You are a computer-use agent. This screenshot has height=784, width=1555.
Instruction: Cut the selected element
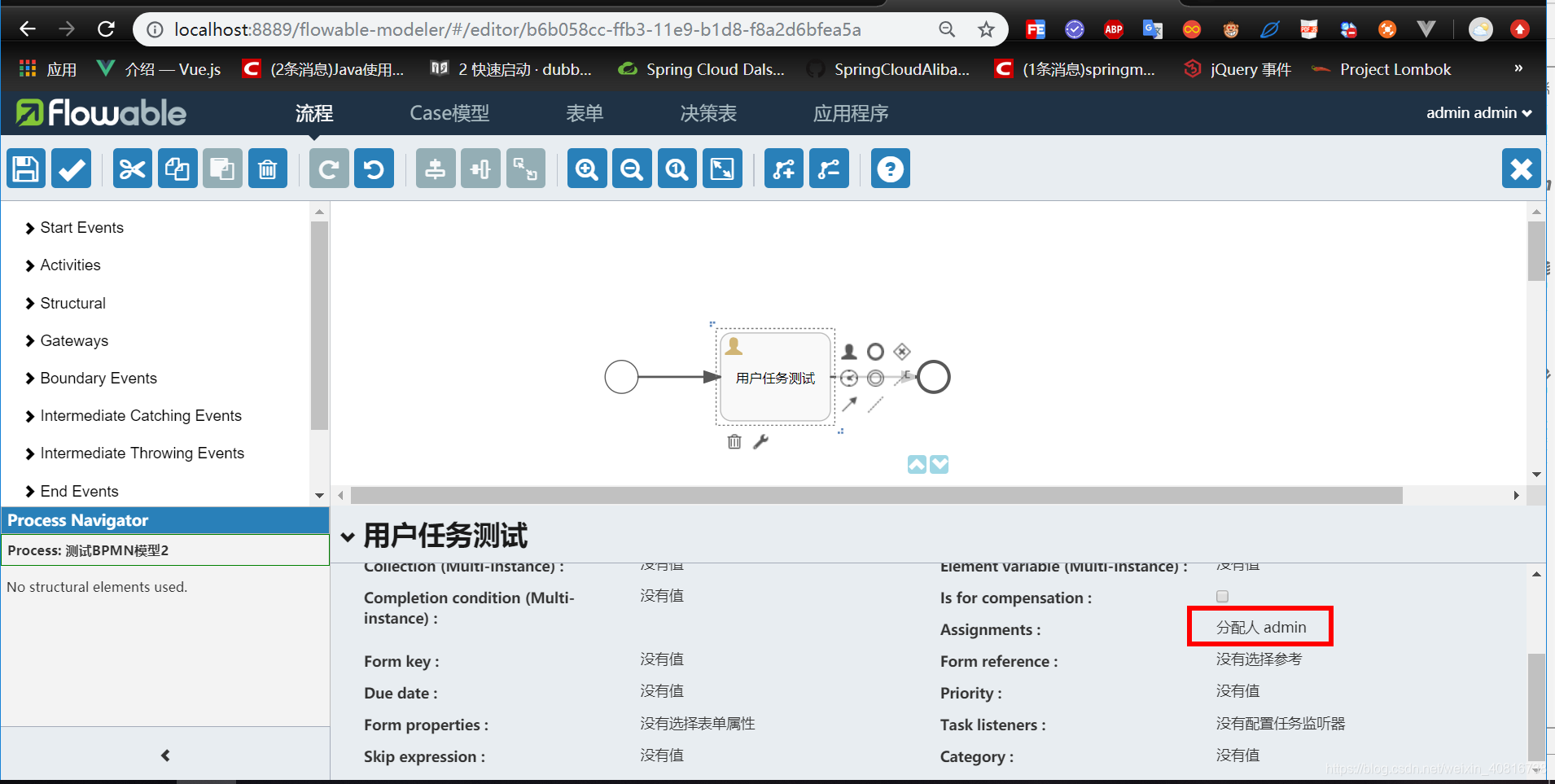[132, 168]
